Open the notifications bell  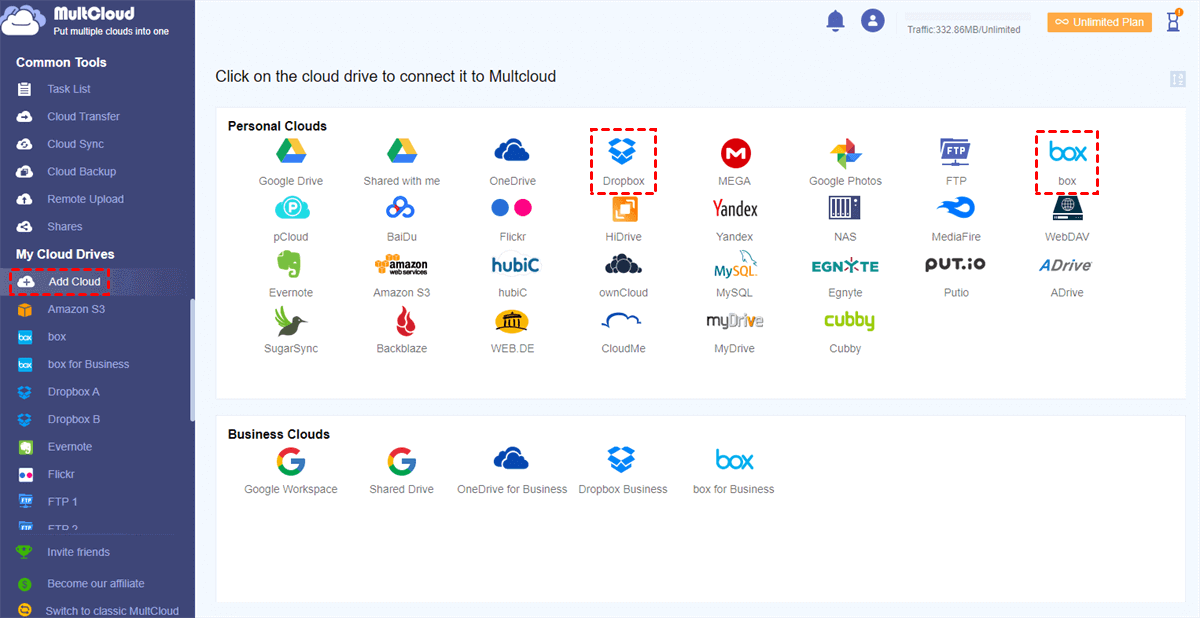pyautogui.click(x=835, y=20)
